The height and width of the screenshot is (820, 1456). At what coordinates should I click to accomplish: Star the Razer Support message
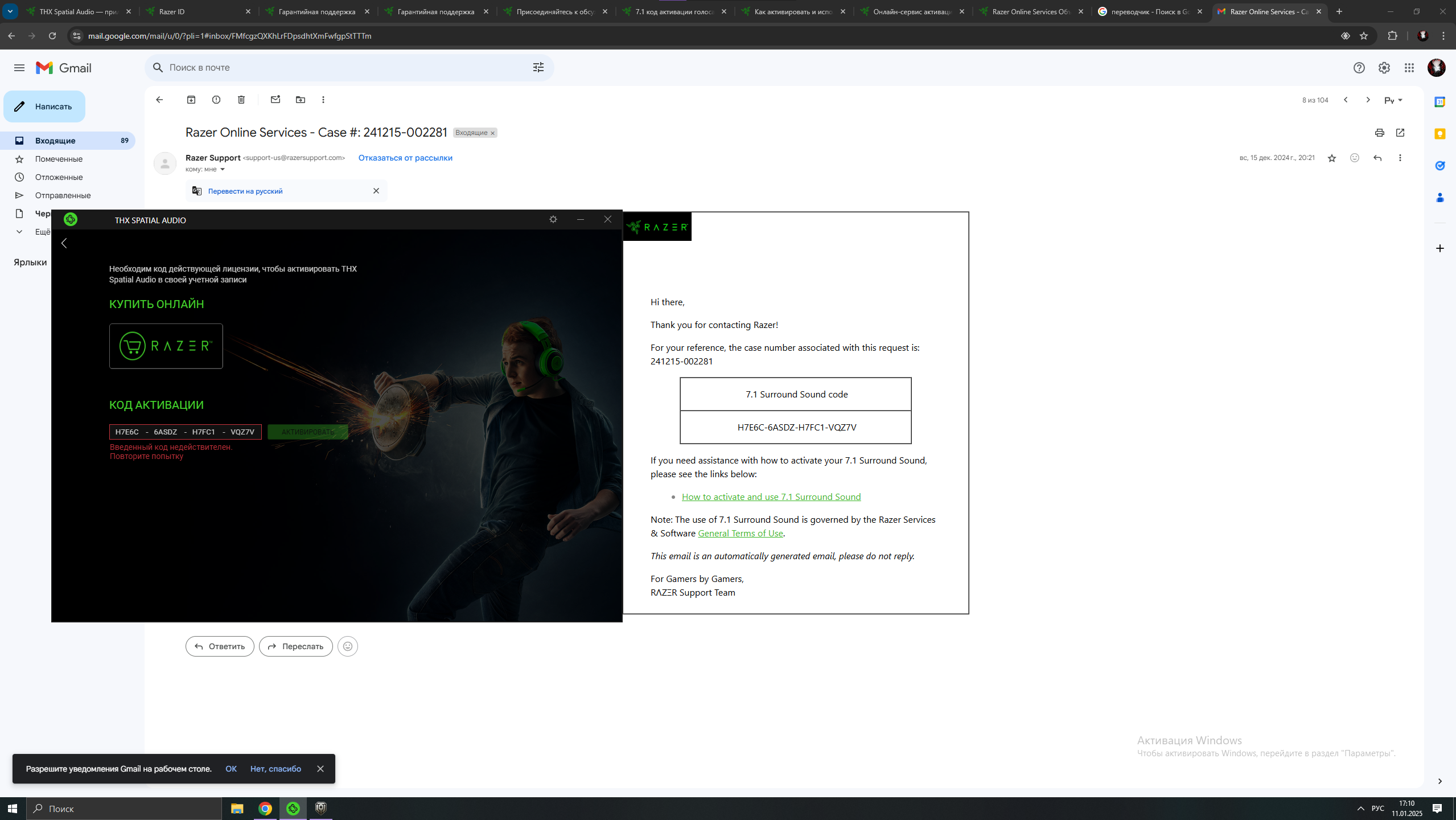1332,158
